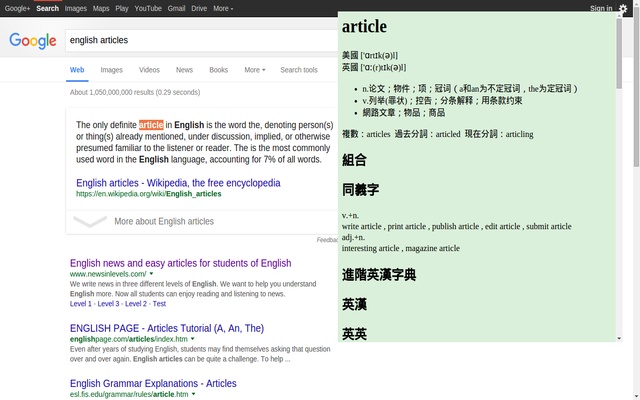Switch to the Books results tab
Image resolution: width=640 pixels, height=400 pixels.
[218, 70]
